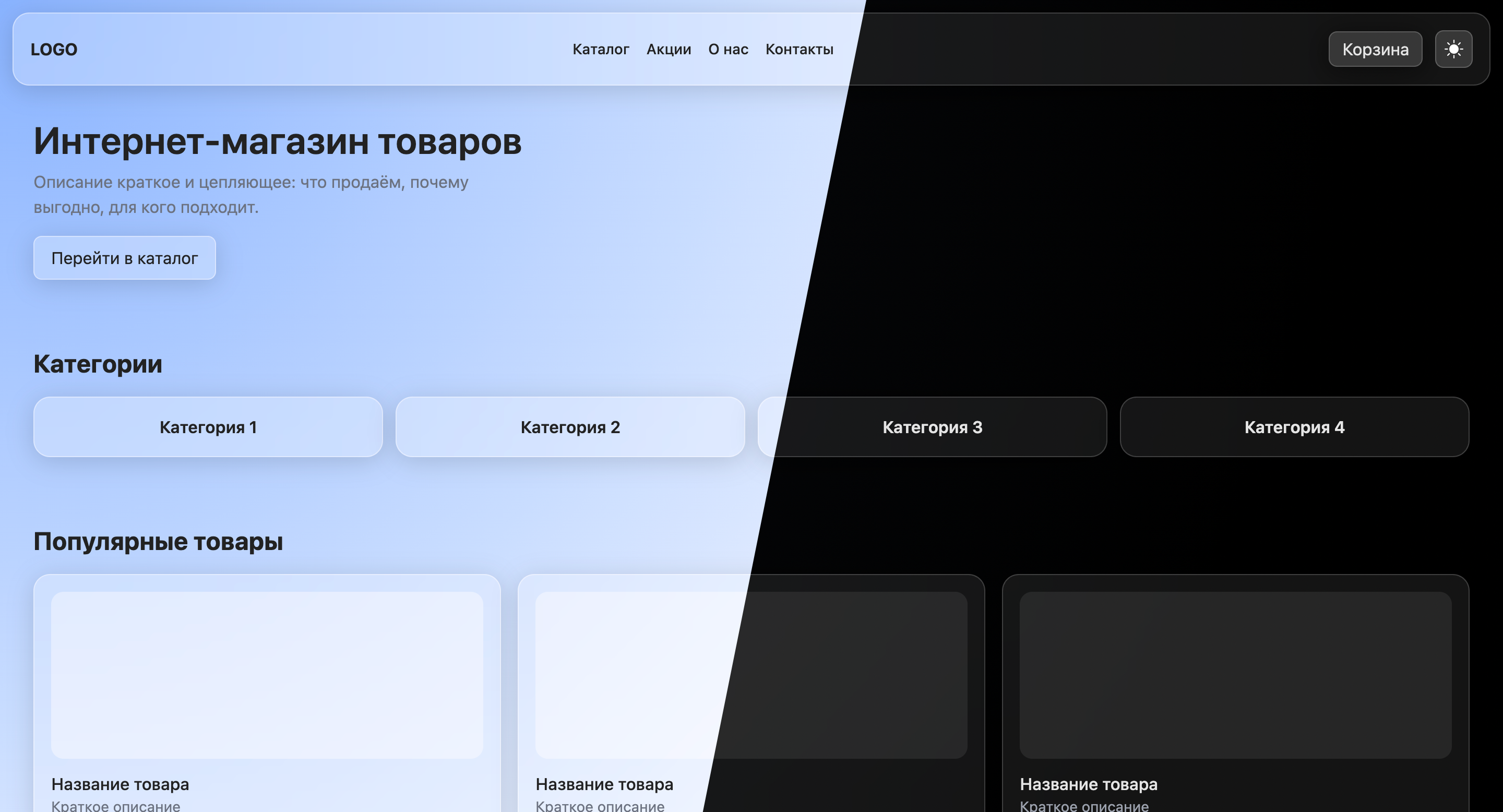1503x812 pixels.
Task: Go to the Акции nav link
Action: coord(668,50)
